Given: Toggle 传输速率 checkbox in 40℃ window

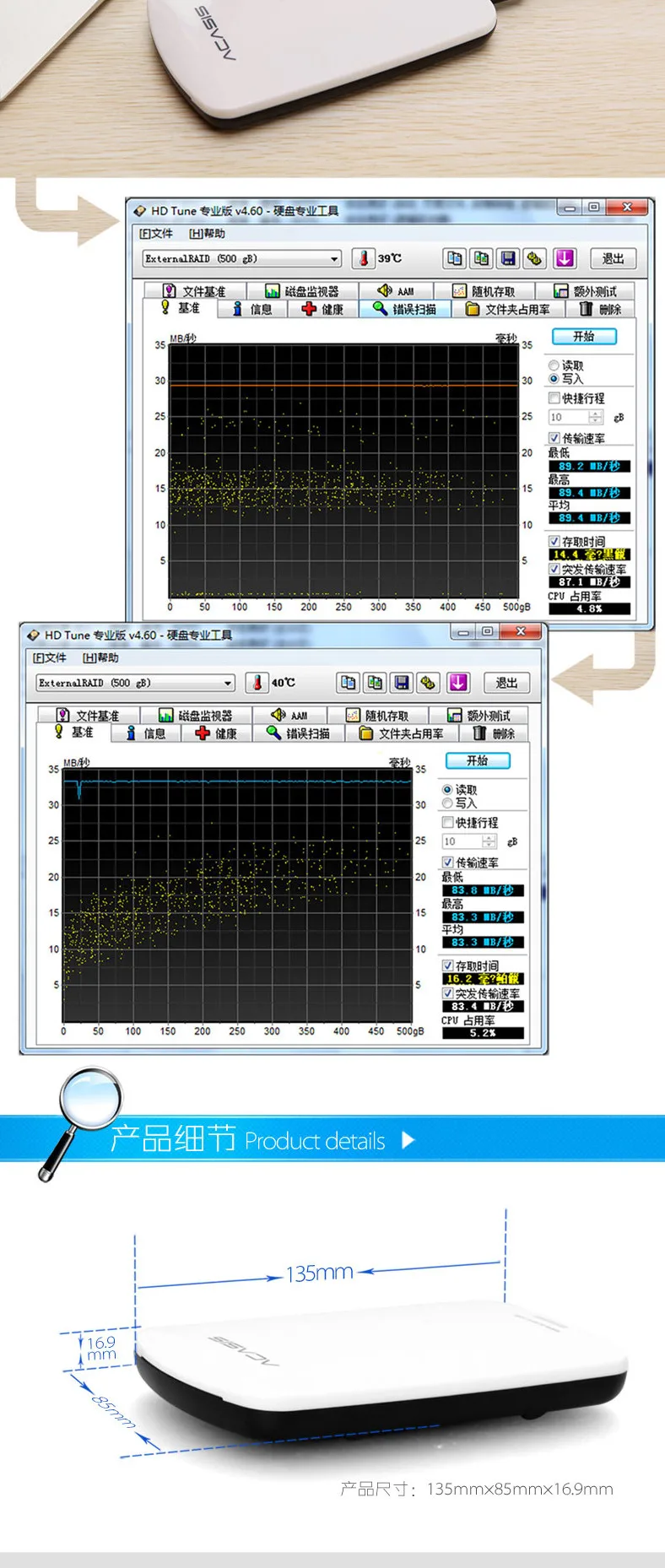Looking at the screenshot, I should coord(448,862).
